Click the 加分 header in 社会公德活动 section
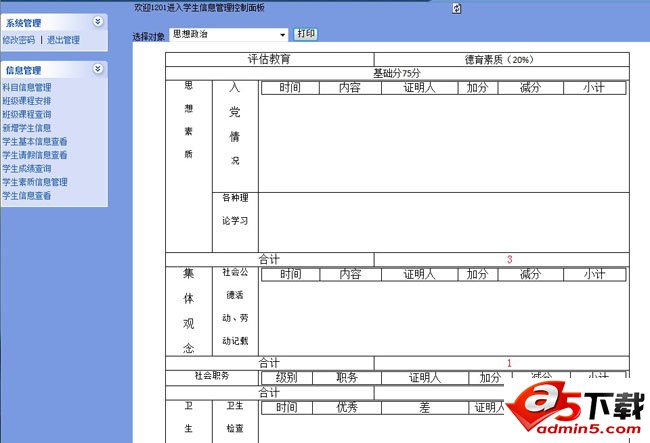This screenshot has width=650, height=443. [478, 274]
